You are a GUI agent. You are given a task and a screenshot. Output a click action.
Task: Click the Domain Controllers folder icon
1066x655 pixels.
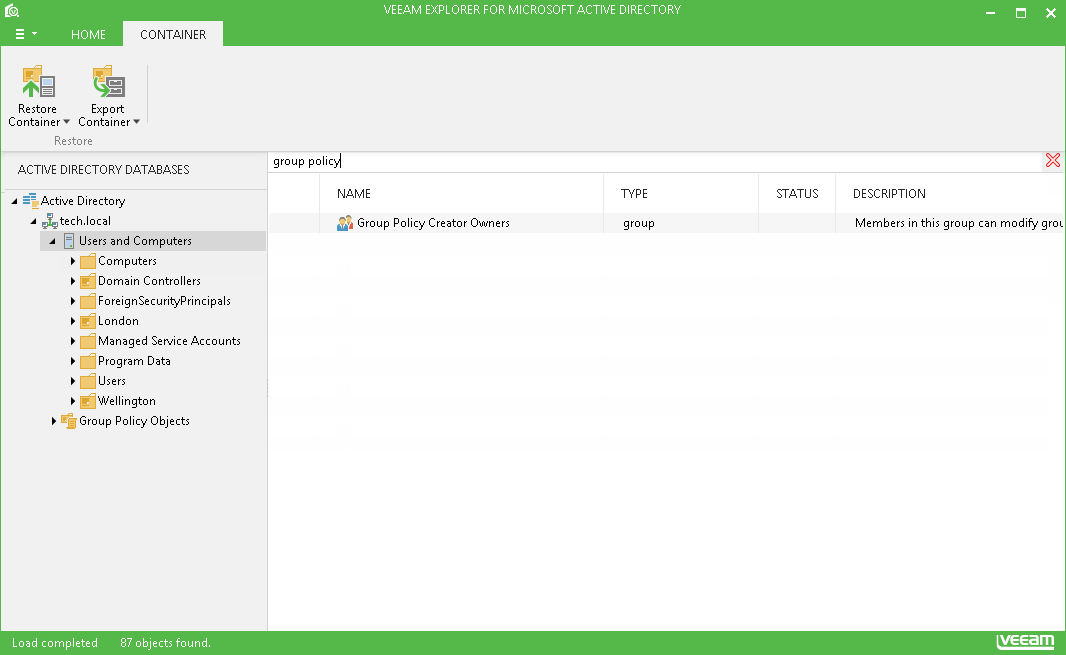point(88,281)
